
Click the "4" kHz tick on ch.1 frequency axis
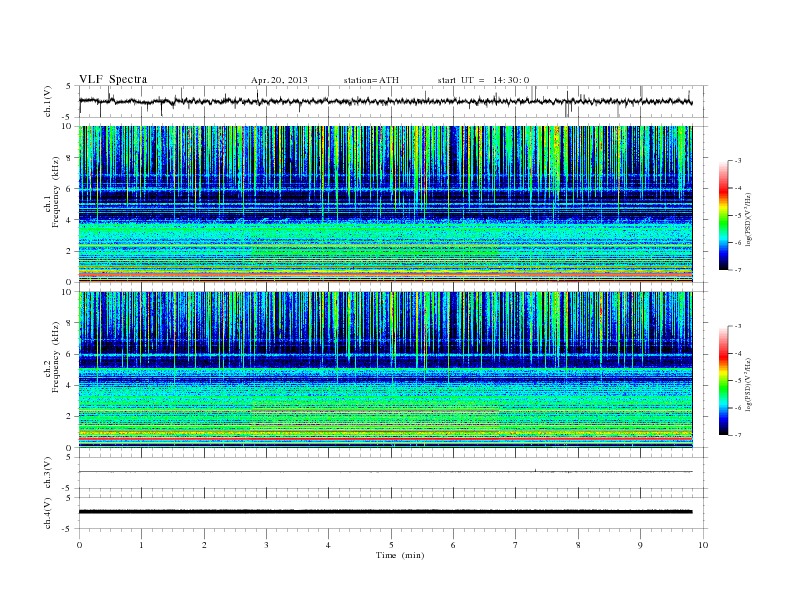(69, 220)
